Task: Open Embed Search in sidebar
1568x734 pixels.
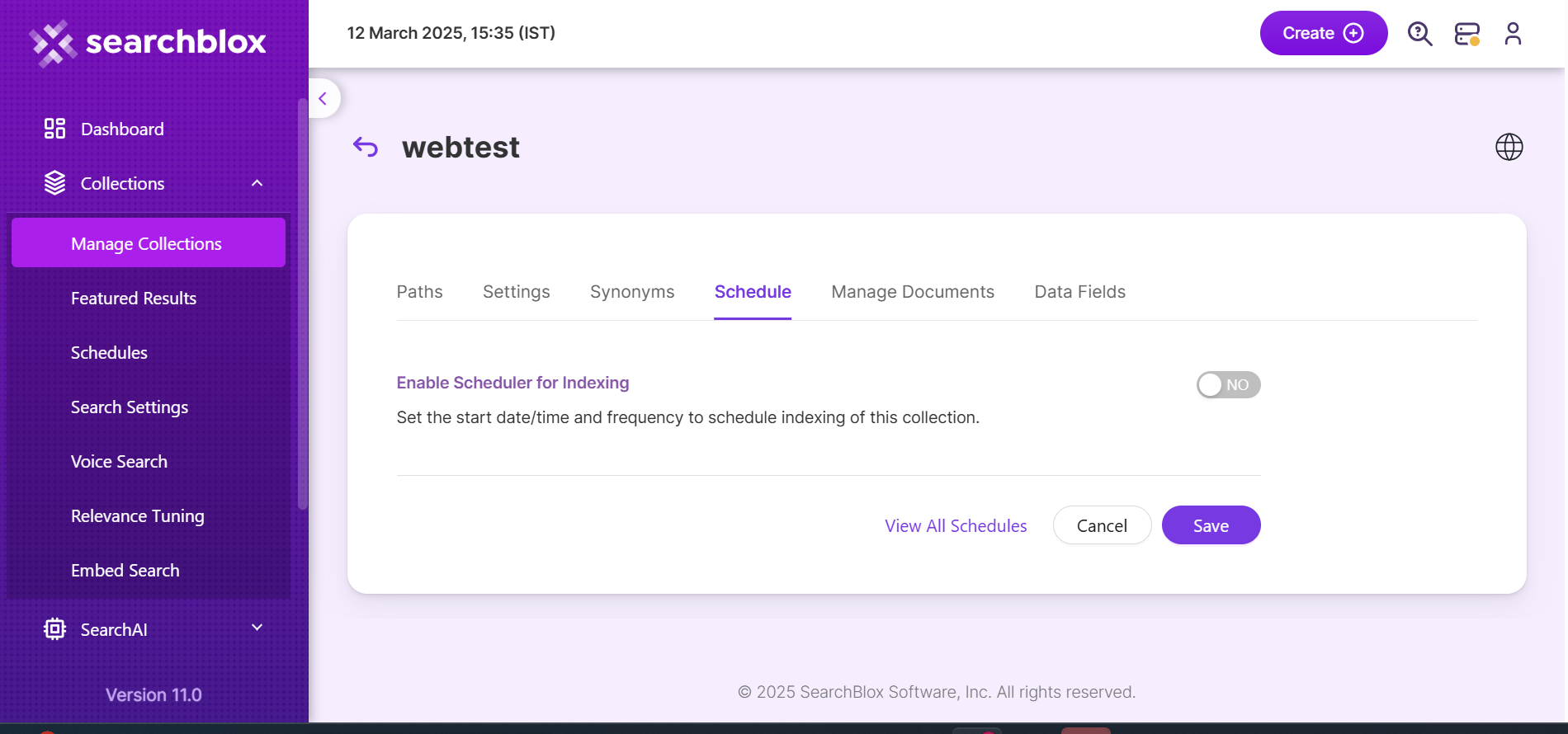Action: click(125, 571)
